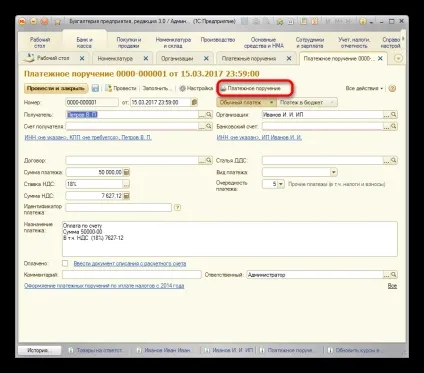Click the Номер input field

(92, 102)
